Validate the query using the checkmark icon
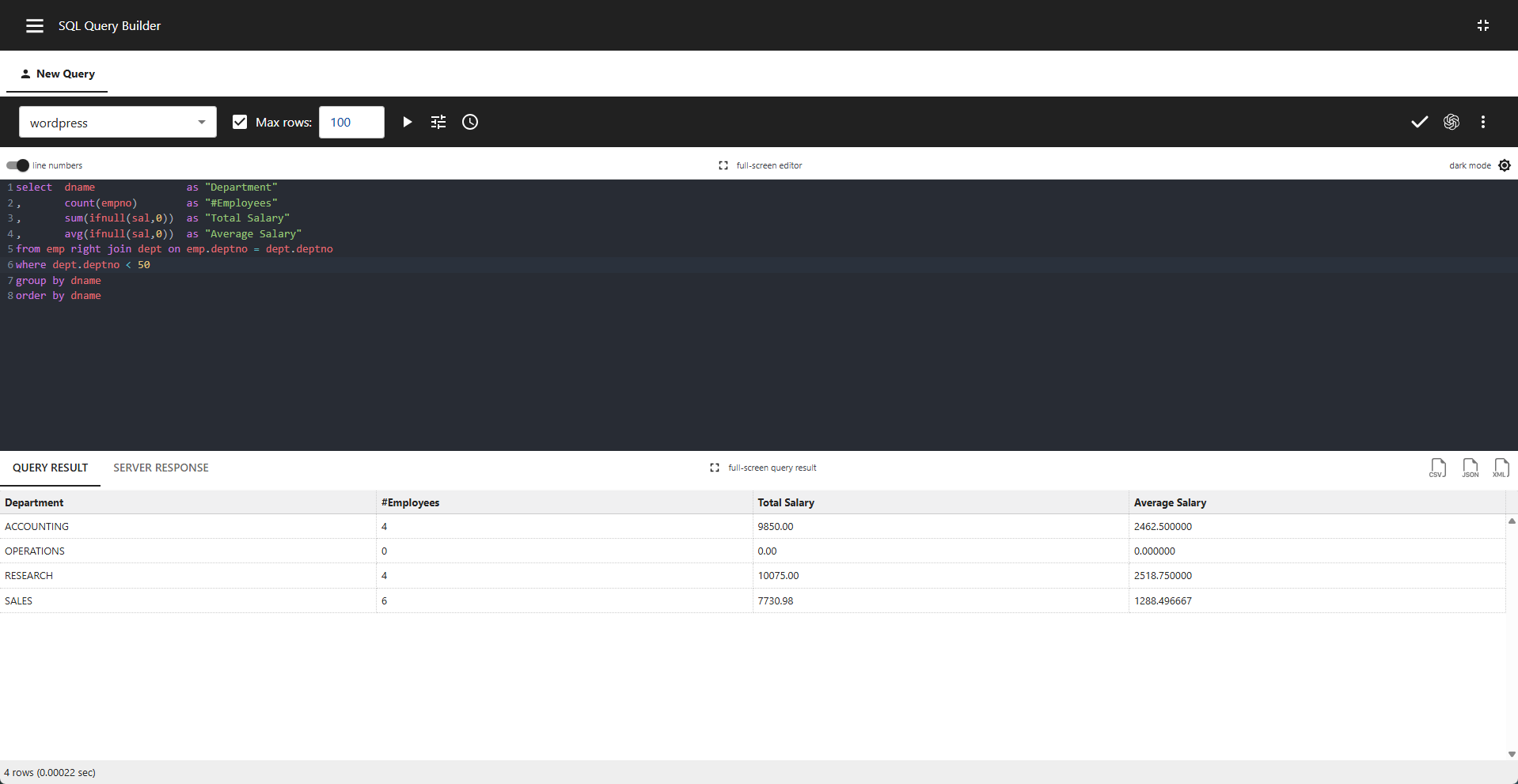This screenshot has height=784, width=1518. [x=1419, y=122]
